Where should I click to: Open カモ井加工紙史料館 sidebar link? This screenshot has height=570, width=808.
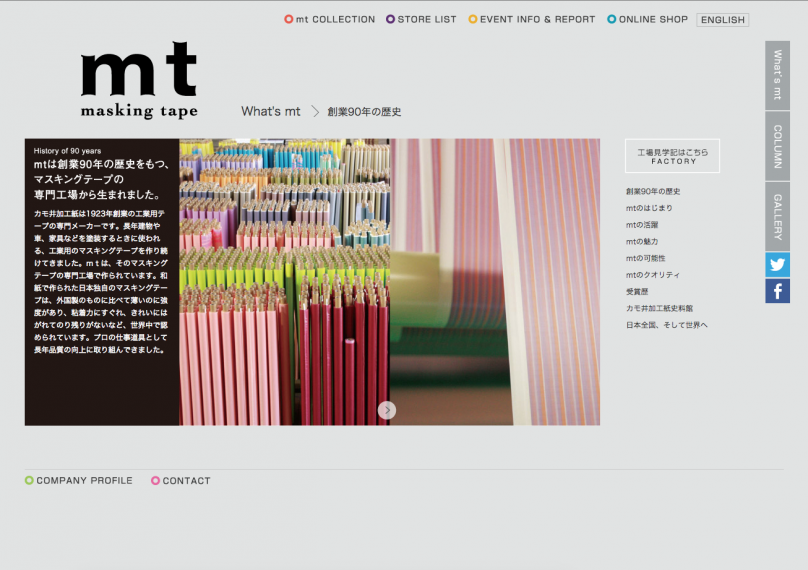click(x=659, y=308)
